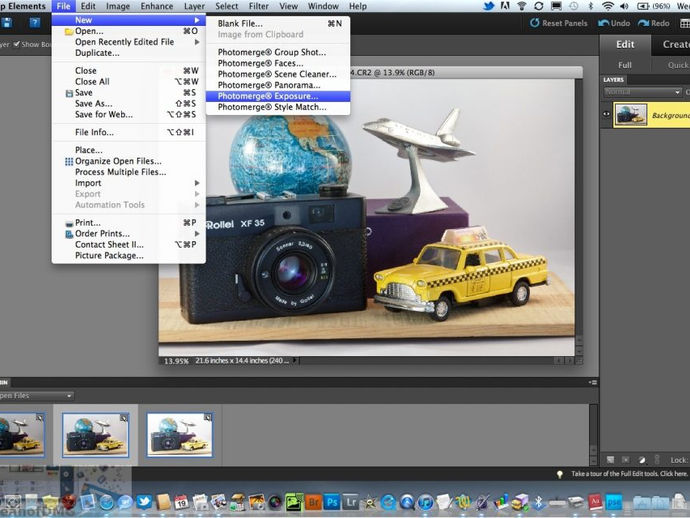
Task: Toggle the Show Bounding Box checkbox
Action: pos(17,44)
